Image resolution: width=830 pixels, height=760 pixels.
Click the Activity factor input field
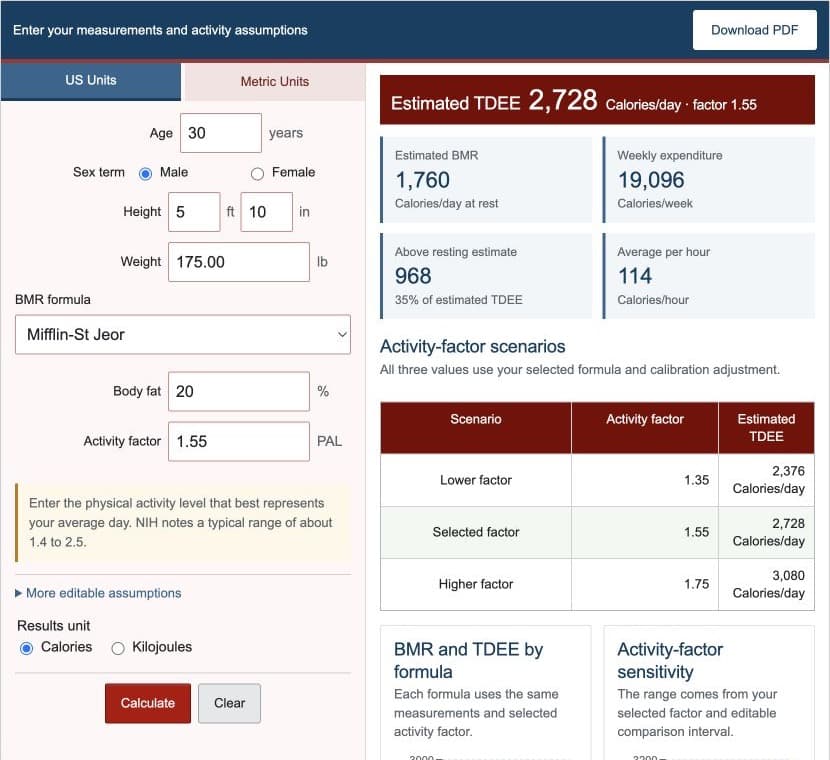[x=239, y=441]
